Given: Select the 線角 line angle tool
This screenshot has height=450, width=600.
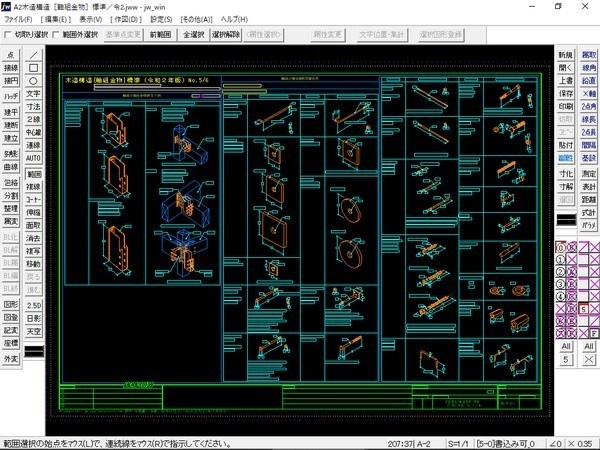Looking at the screenshot, I should coord(589,68).
